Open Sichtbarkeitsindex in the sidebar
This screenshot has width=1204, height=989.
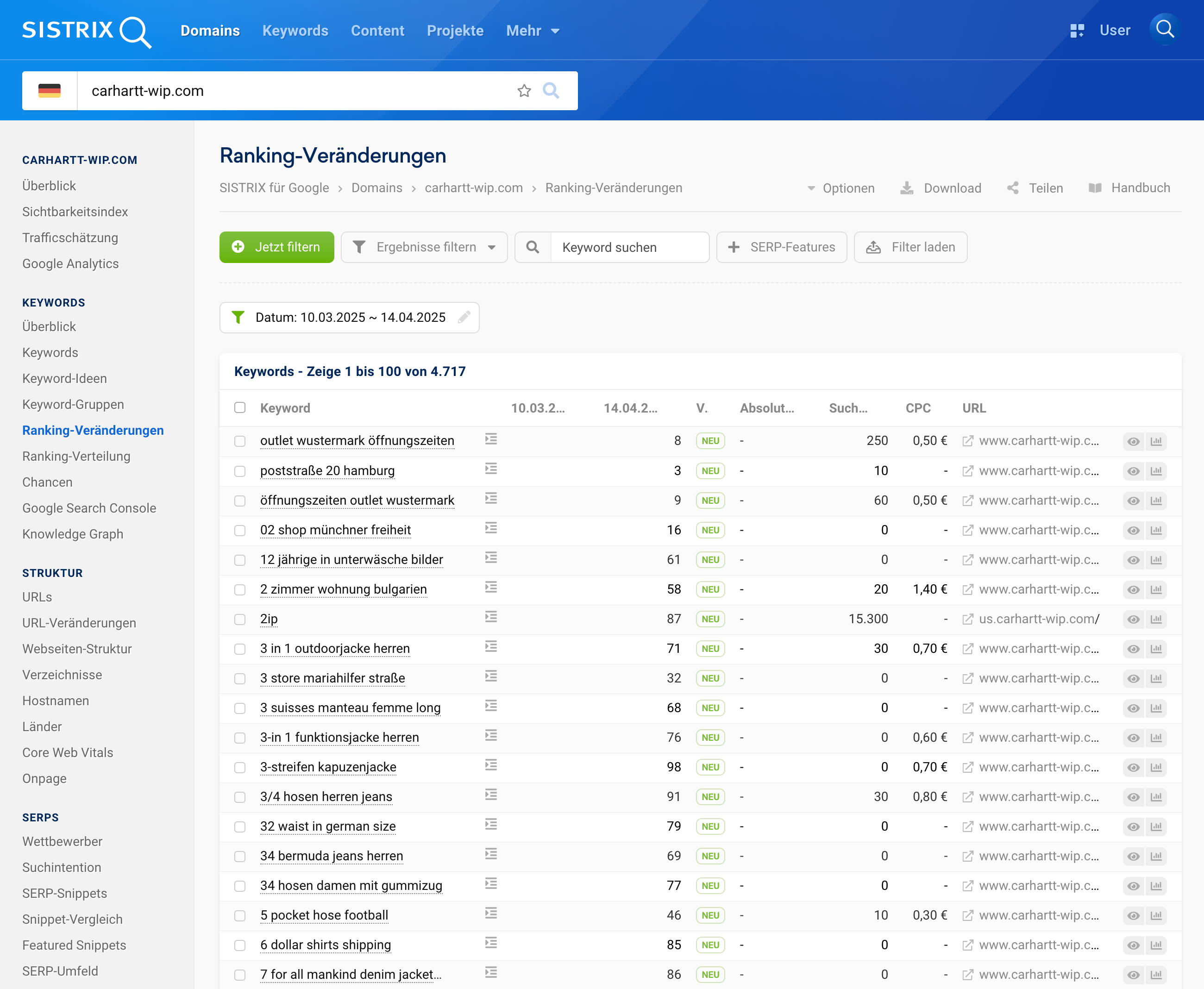(x=75, y=212)
